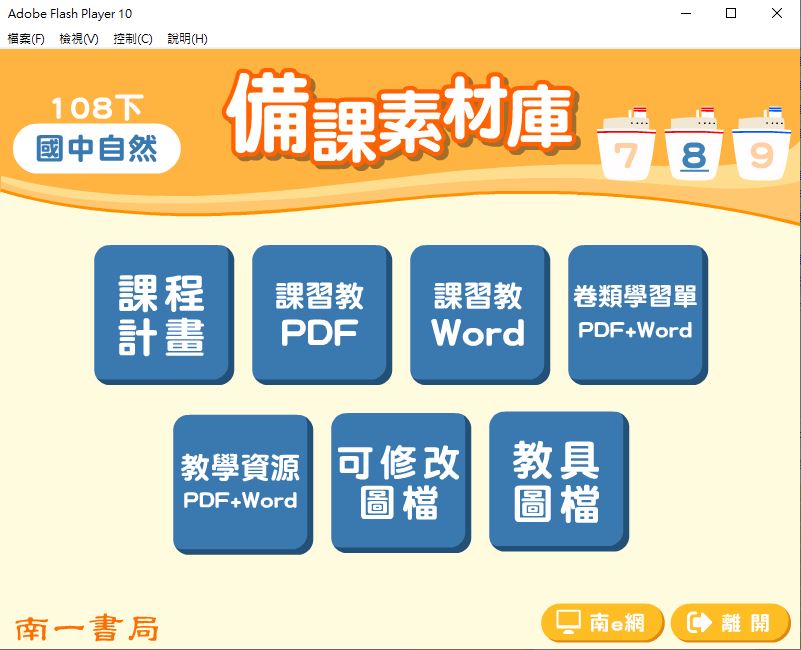Click the 國中自然 subject label
Image resolution: width=801 pixels, height=650 pixels.
point(97,150)
